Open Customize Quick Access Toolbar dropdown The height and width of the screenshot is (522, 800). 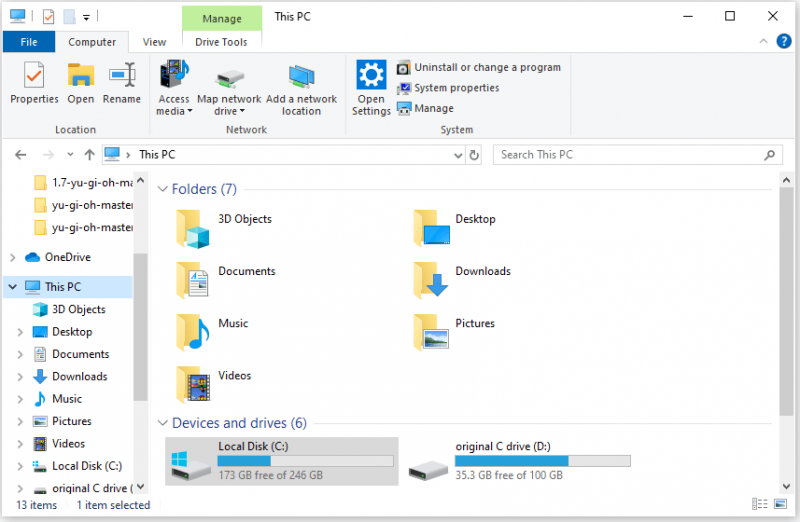(86, 18)
